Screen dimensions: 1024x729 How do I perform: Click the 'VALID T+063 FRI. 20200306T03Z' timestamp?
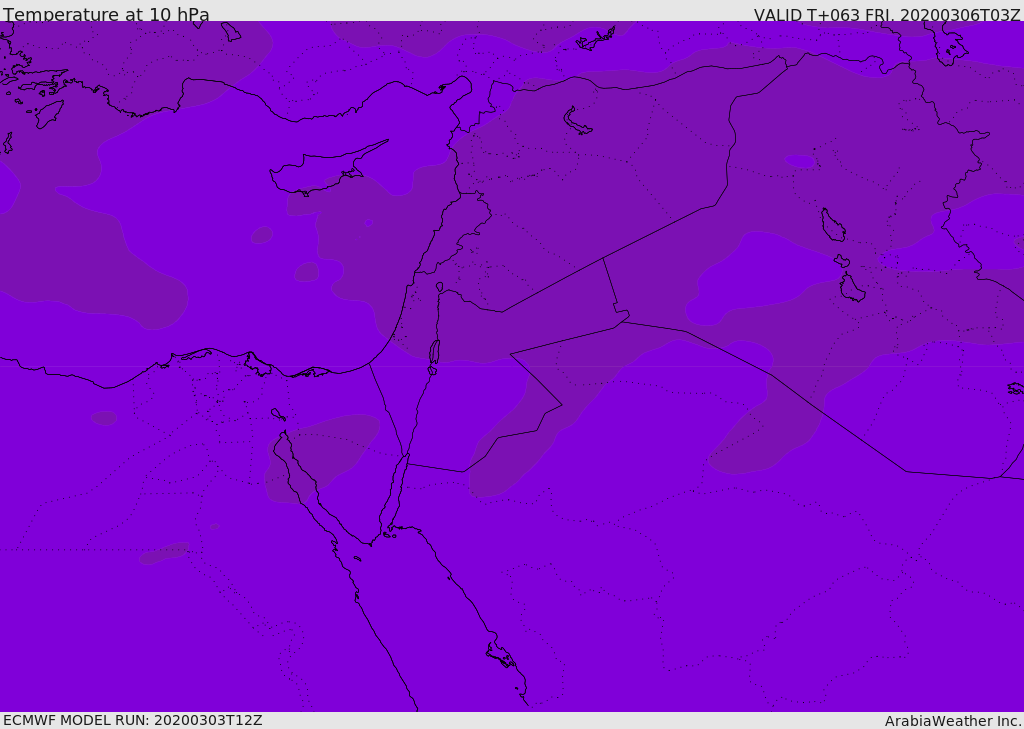887,15
